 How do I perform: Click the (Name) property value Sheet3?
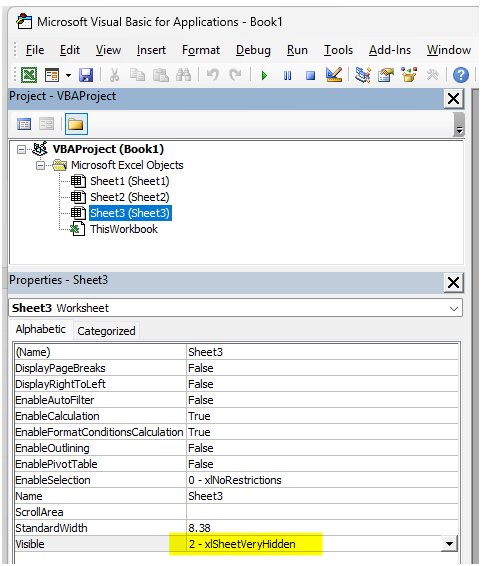point(322,352)
